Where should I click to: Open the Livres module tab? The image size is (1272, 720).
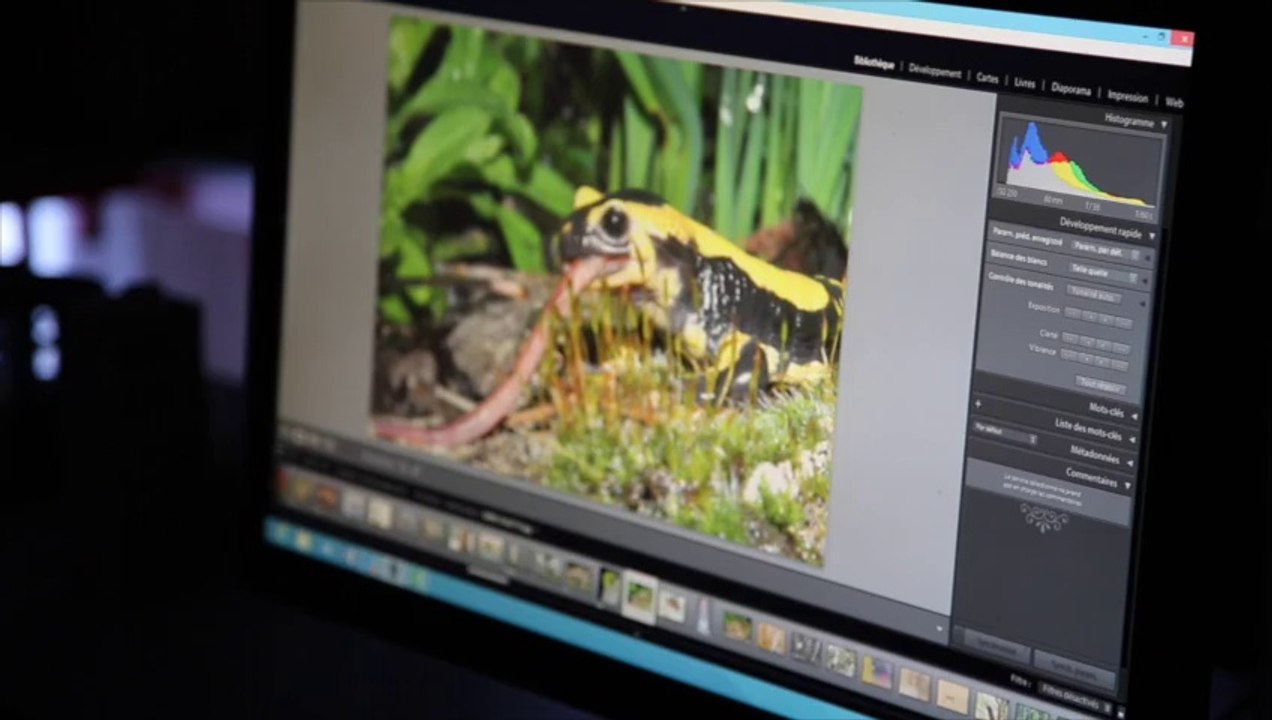(1025, 83)
